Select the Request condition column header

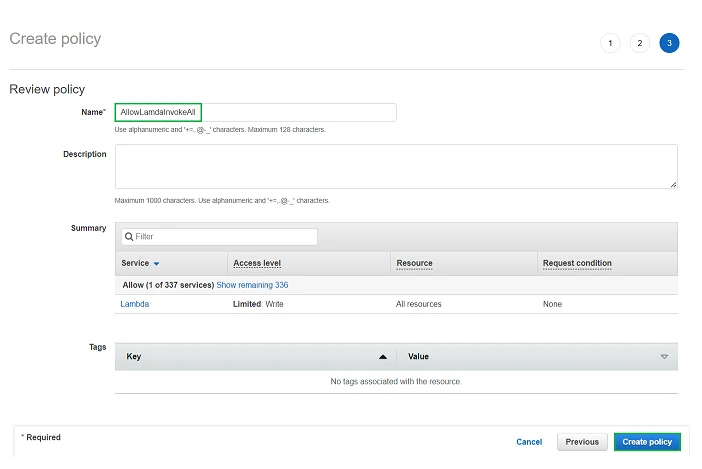(577, 263)
